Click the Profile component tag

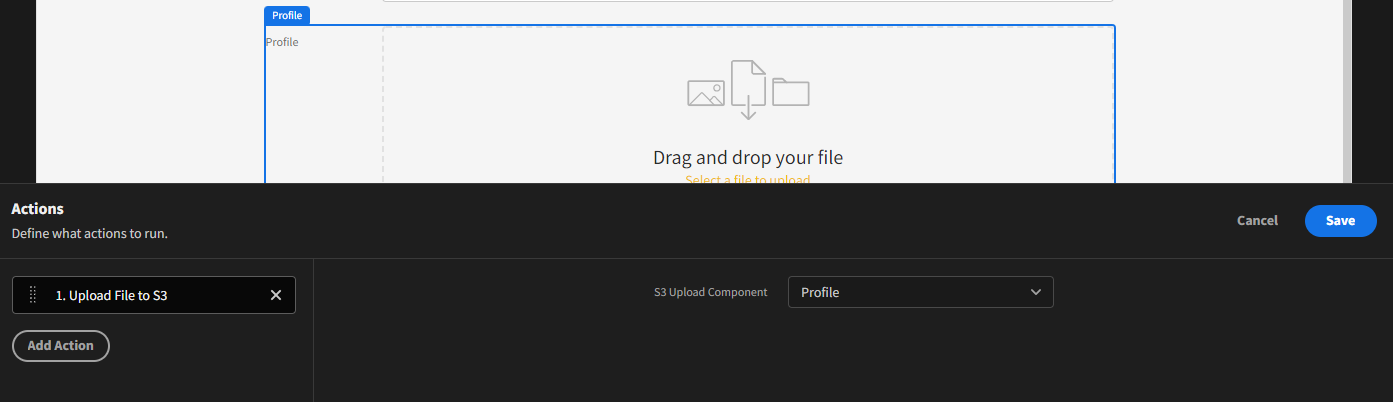[287, 15]
